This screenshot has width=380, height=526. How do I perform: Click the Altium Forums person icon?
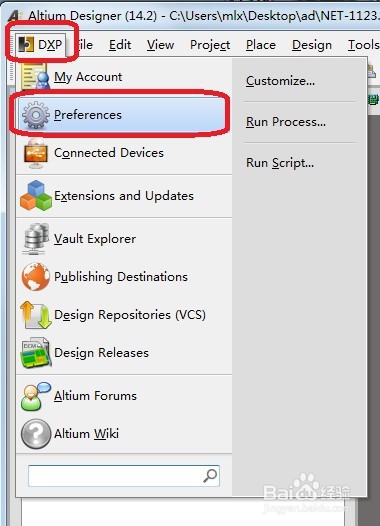pyautogui.click(x=36, y=396)
